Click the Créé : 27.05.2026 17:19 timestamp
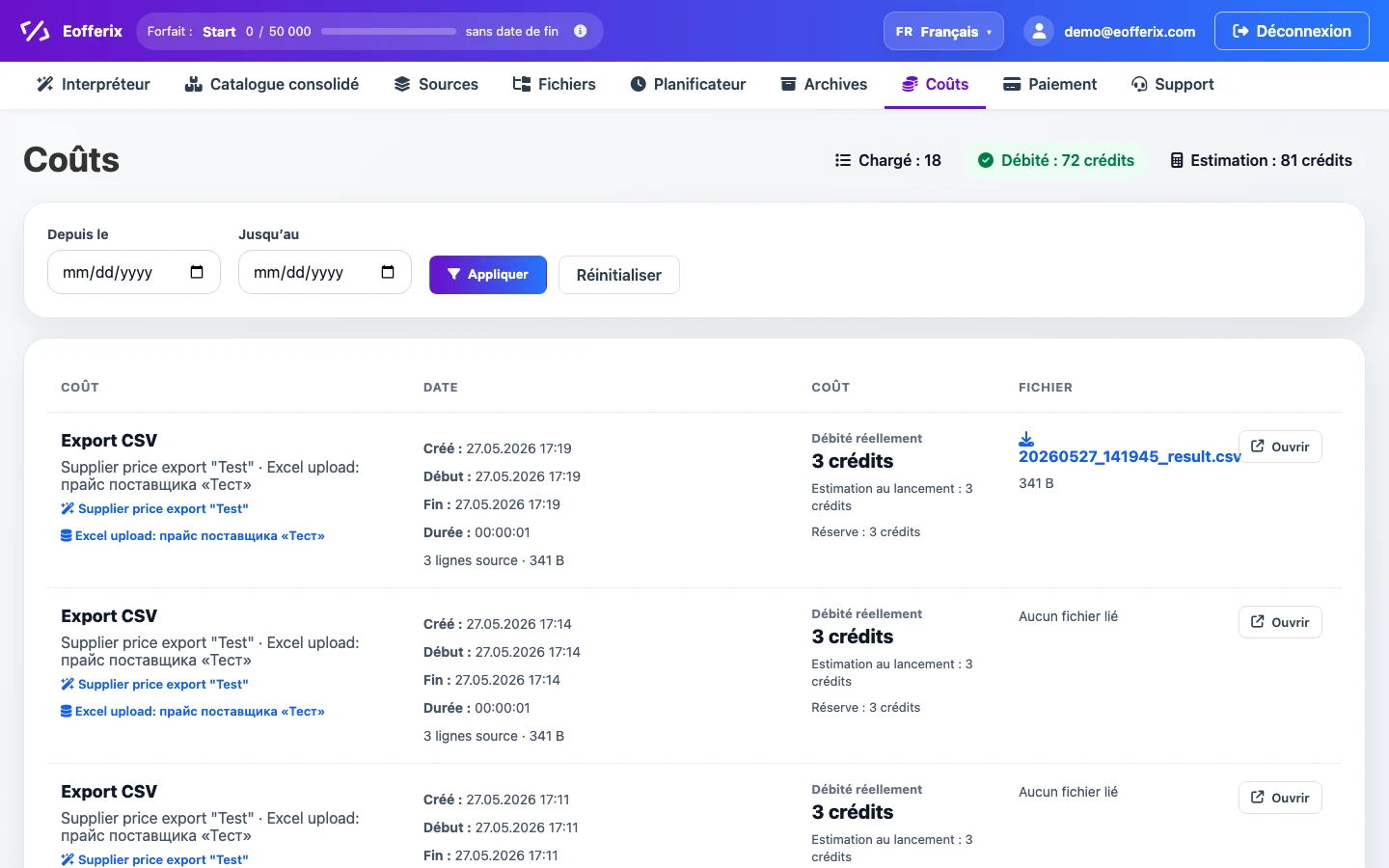 498,448
